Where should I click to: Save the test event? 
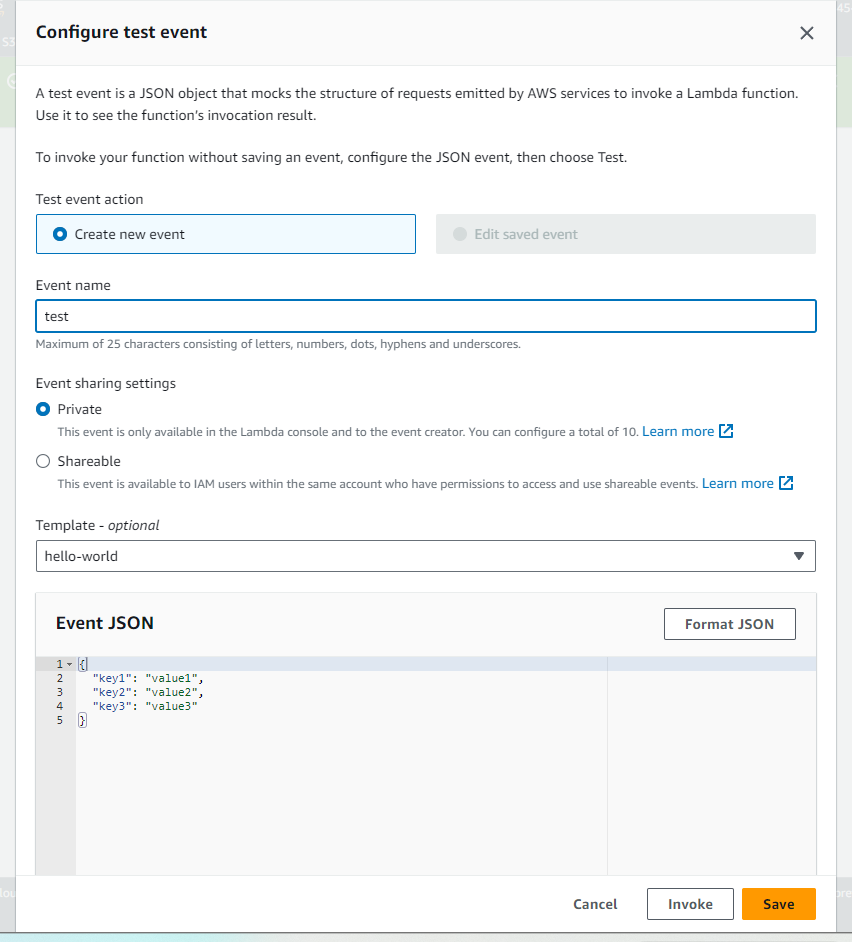[778, 904]
